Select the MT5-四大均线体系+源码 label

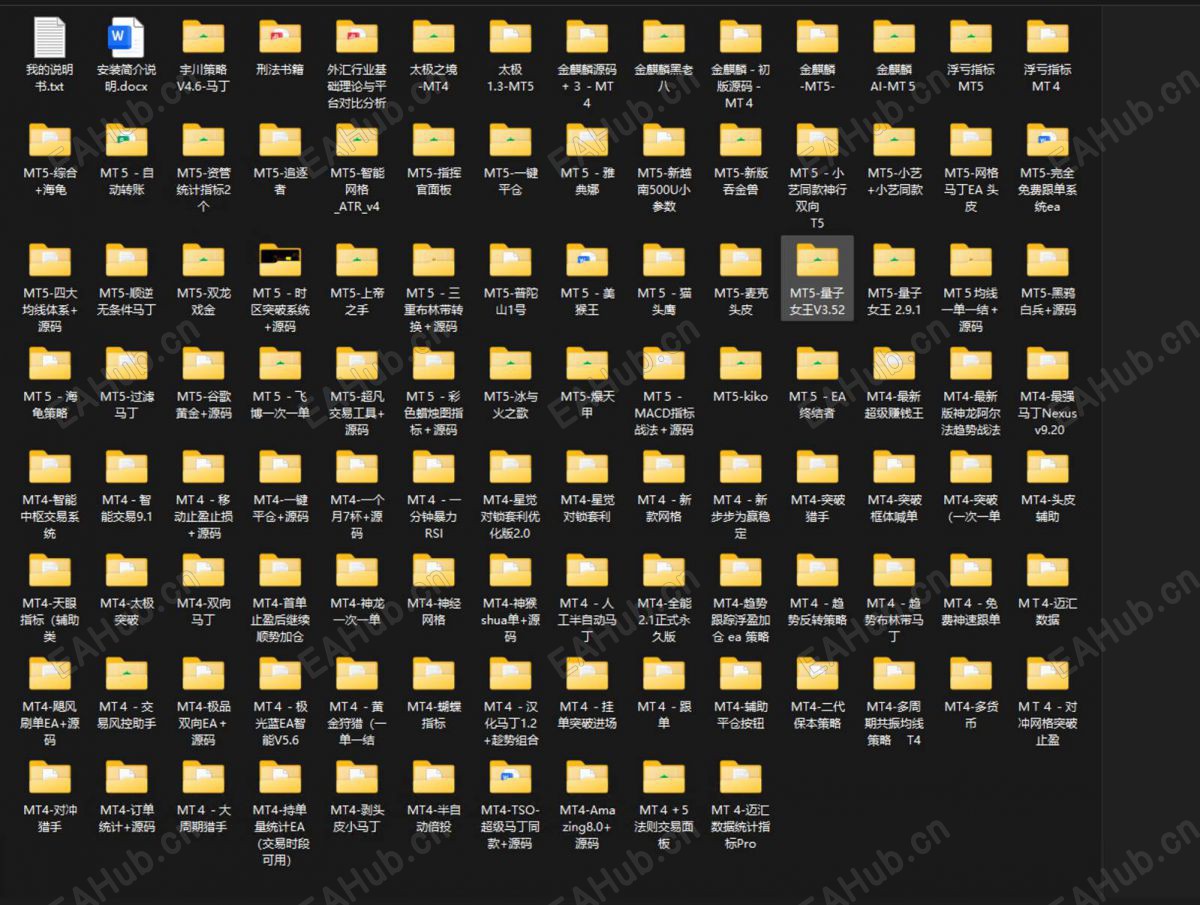(49, 309)
